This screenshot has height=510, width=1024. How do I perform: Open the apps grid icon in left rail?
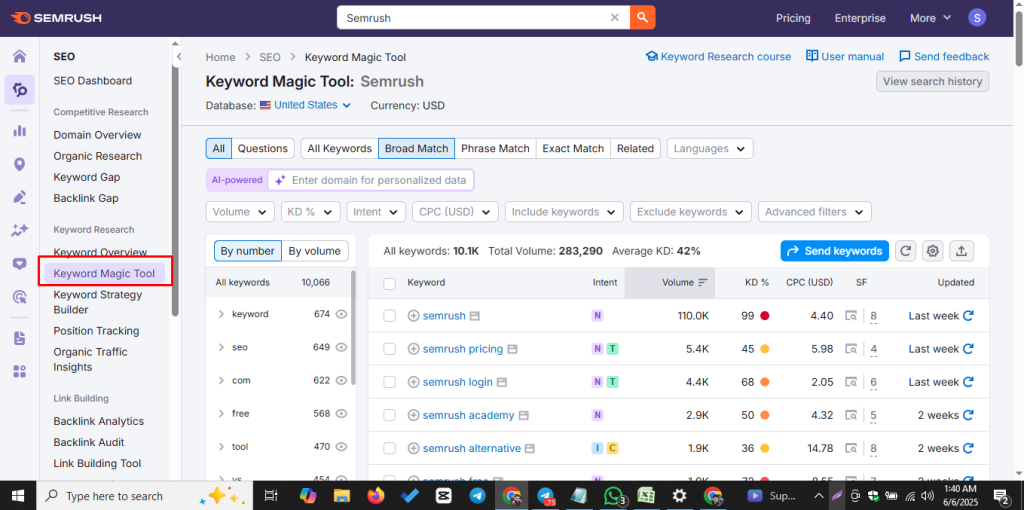click(x=20, y=372)
